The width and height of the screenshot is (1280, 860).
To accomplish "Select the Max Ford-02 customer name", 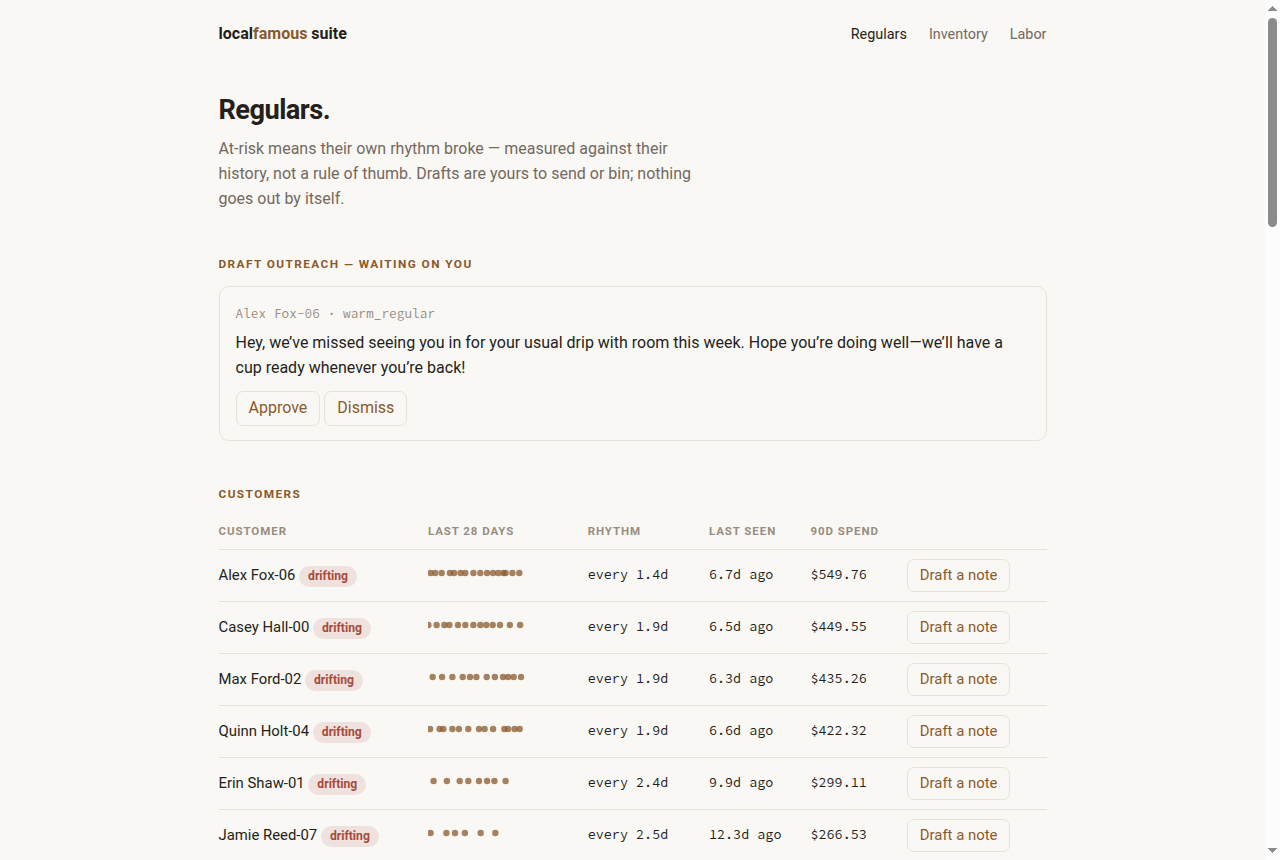I will pos(260,679).
